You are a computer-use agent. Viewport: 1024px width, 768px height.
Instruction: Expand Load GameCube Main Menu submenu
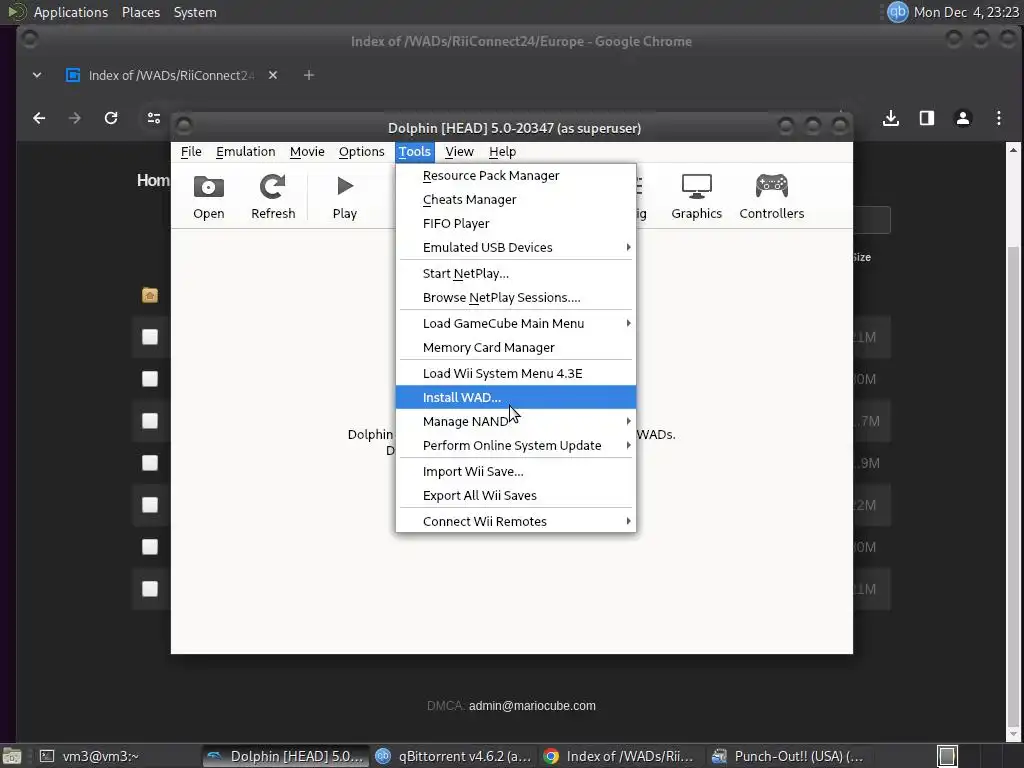(x=516, y=323)
